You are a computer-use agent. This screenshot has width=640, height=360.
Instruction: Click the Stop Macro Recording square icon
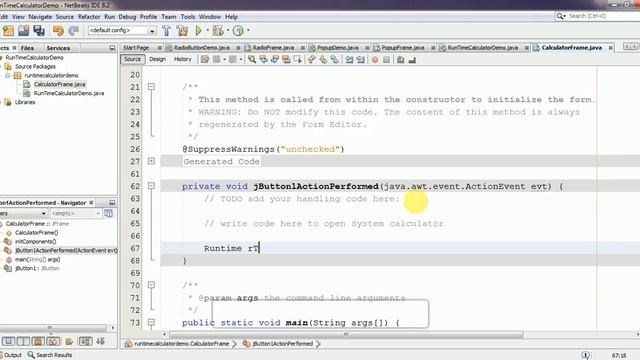pyautogui.click(x=386, y=60)
